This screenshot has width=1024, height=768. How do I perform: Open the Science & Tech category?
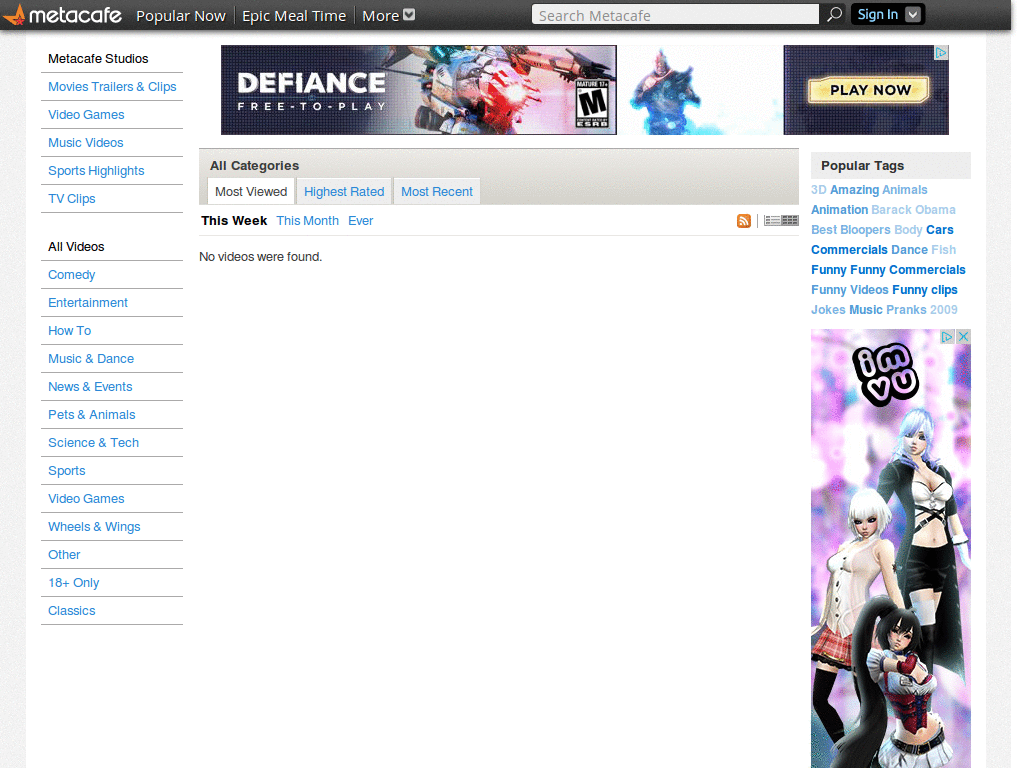click(x=93, y=443)
